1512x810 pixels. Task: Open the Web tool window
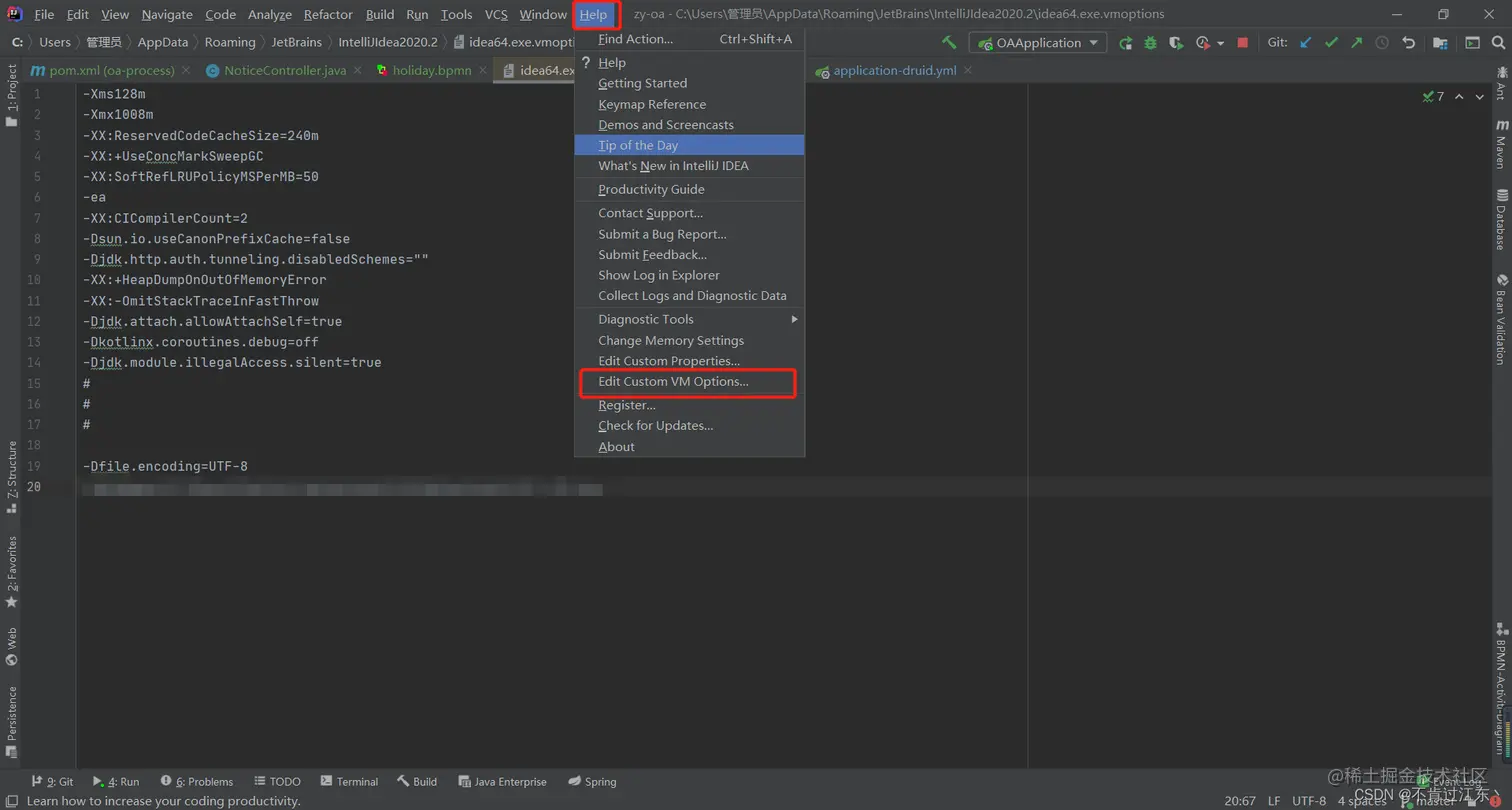point(11,646)
